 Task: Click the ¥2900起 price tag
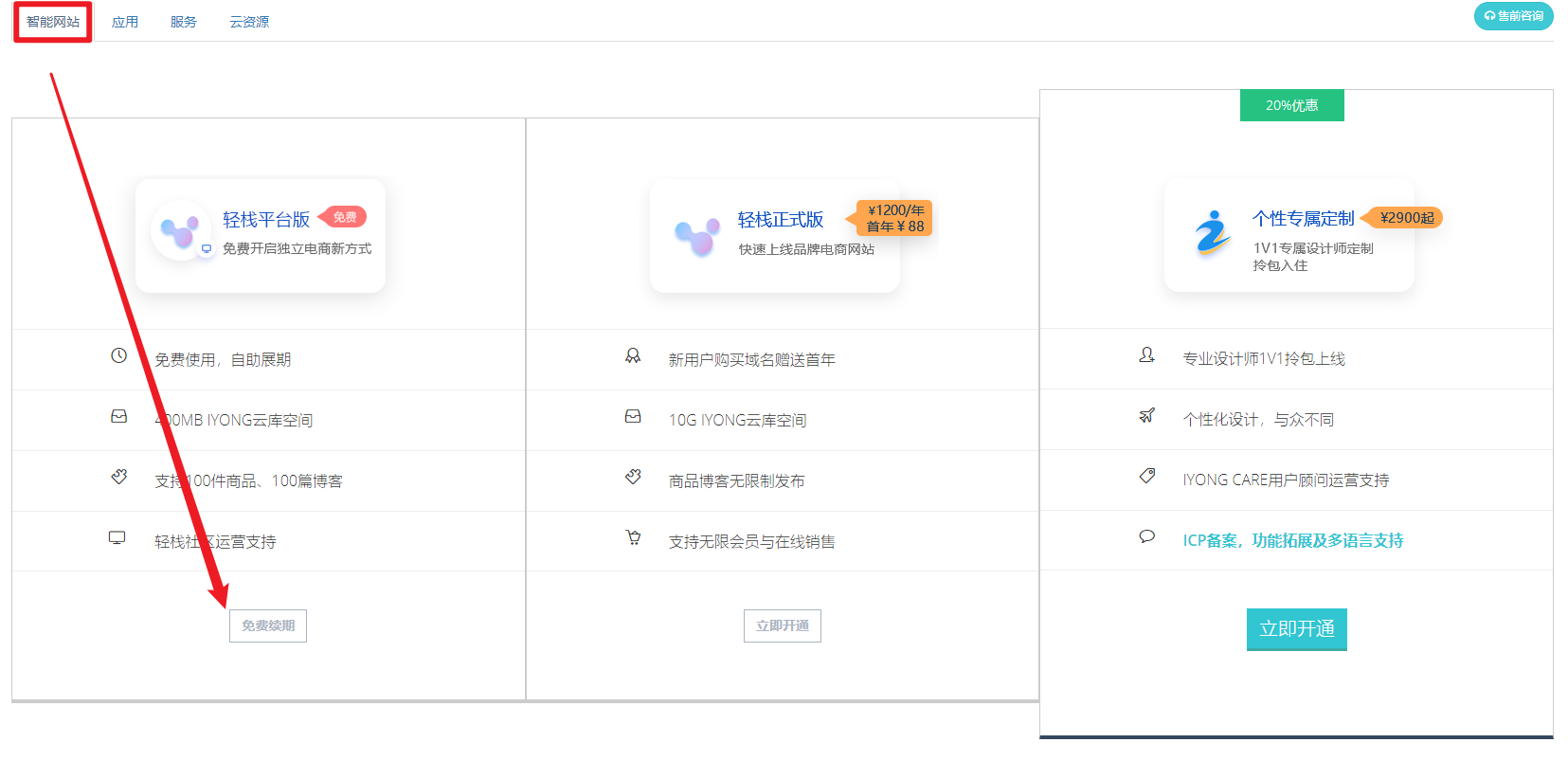1403,218
